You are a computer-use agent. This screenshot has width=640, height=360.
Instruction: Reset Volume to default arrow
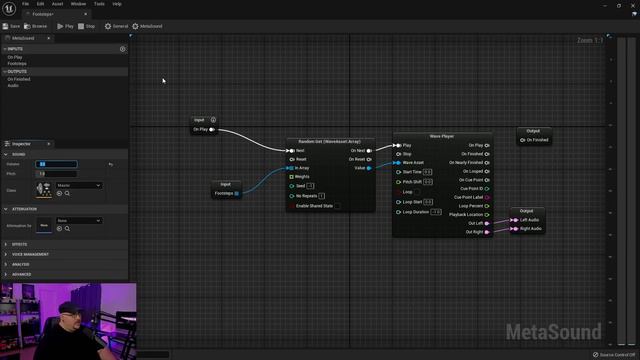[x=111, y=164]
